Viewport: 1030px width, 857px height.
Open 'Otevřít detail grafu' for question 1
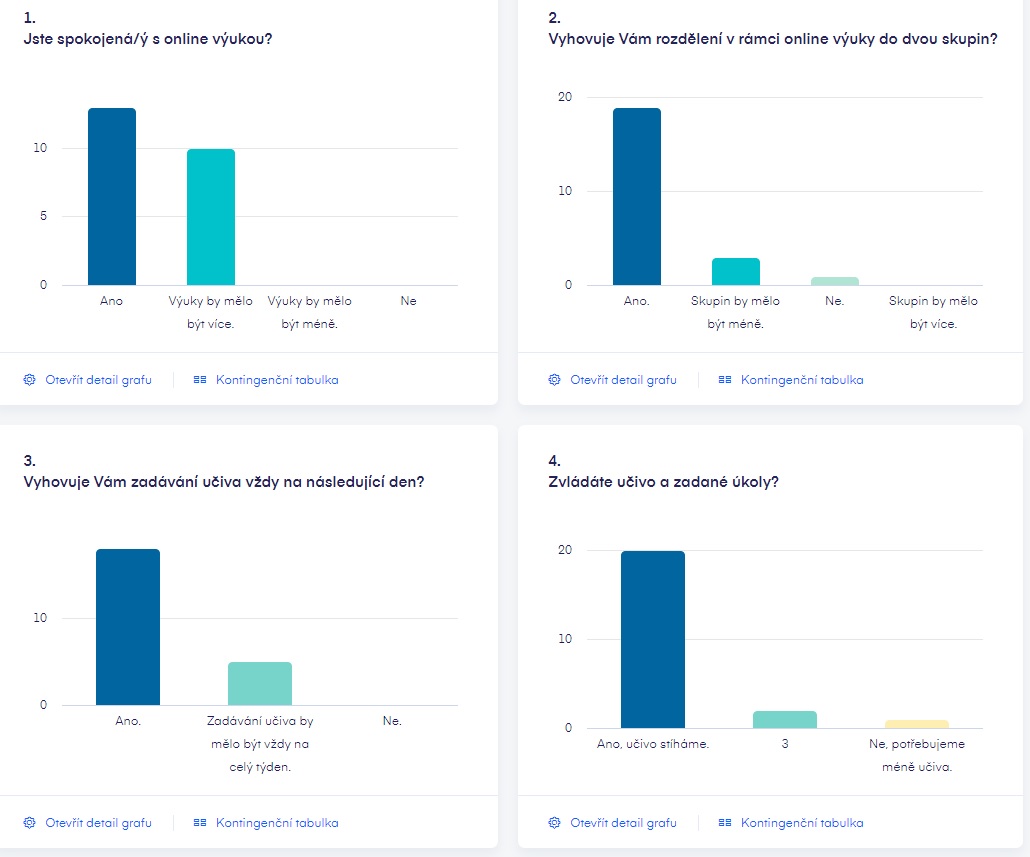coord(98,380)
